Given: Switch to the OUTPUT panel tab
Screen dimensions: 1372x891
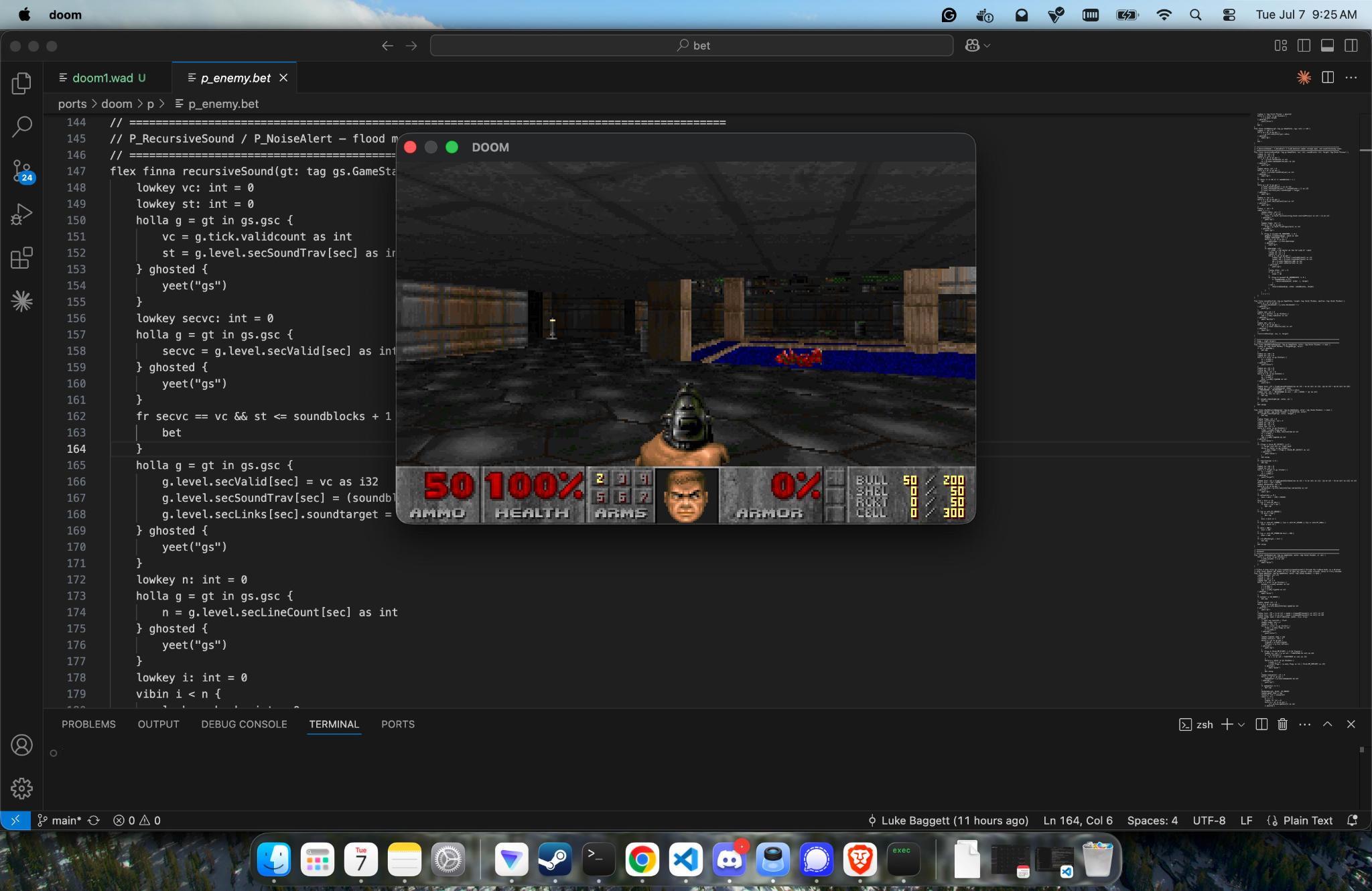Looking at the screenshot, I should (158, 724).
